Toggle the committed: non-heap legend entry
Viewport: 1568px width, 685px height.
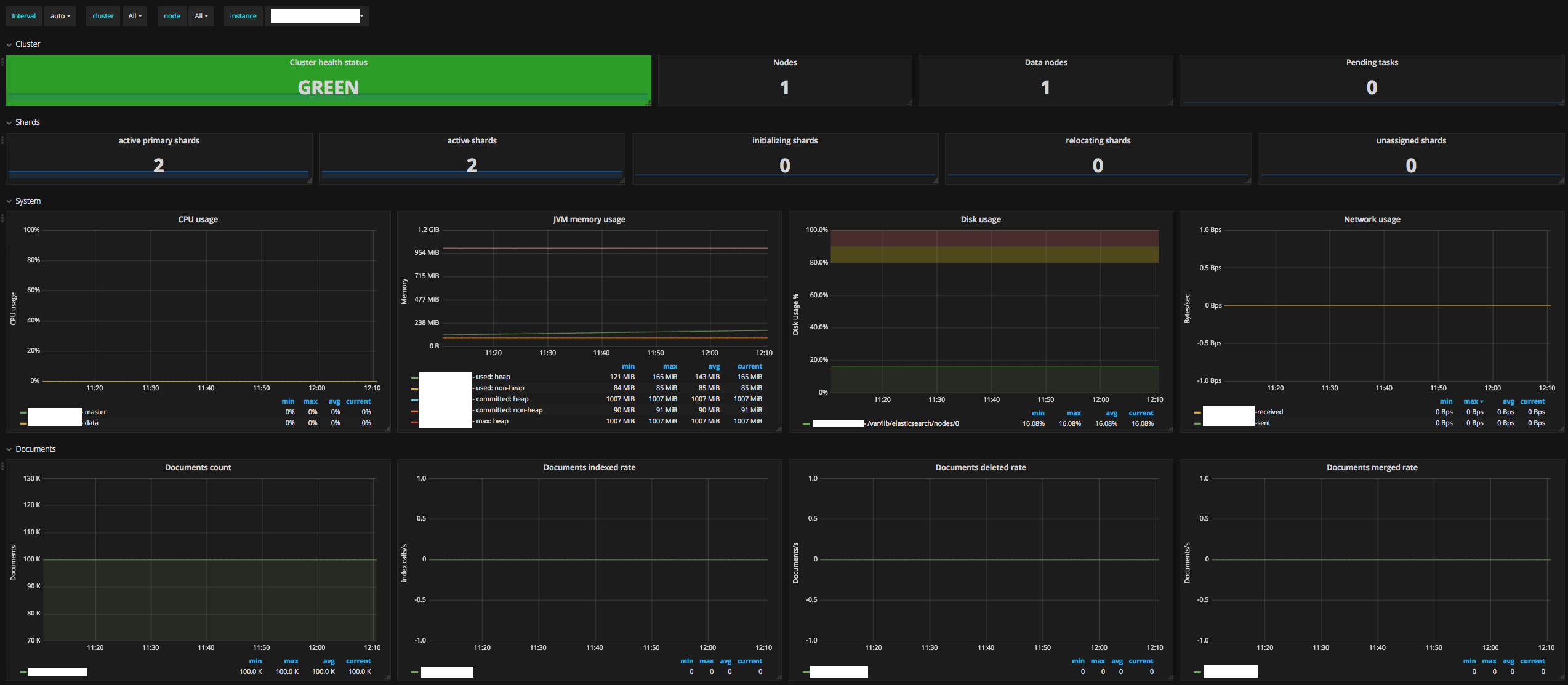coord(509,411)
